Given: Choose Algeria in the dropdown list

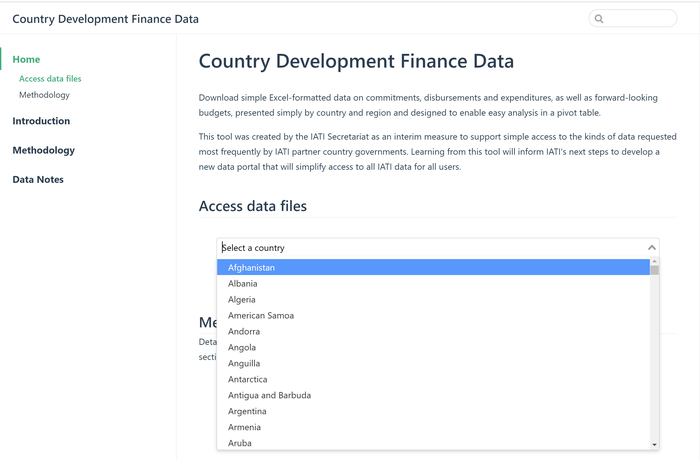Looking at the screenshot, I should click(x=433, y=299).
